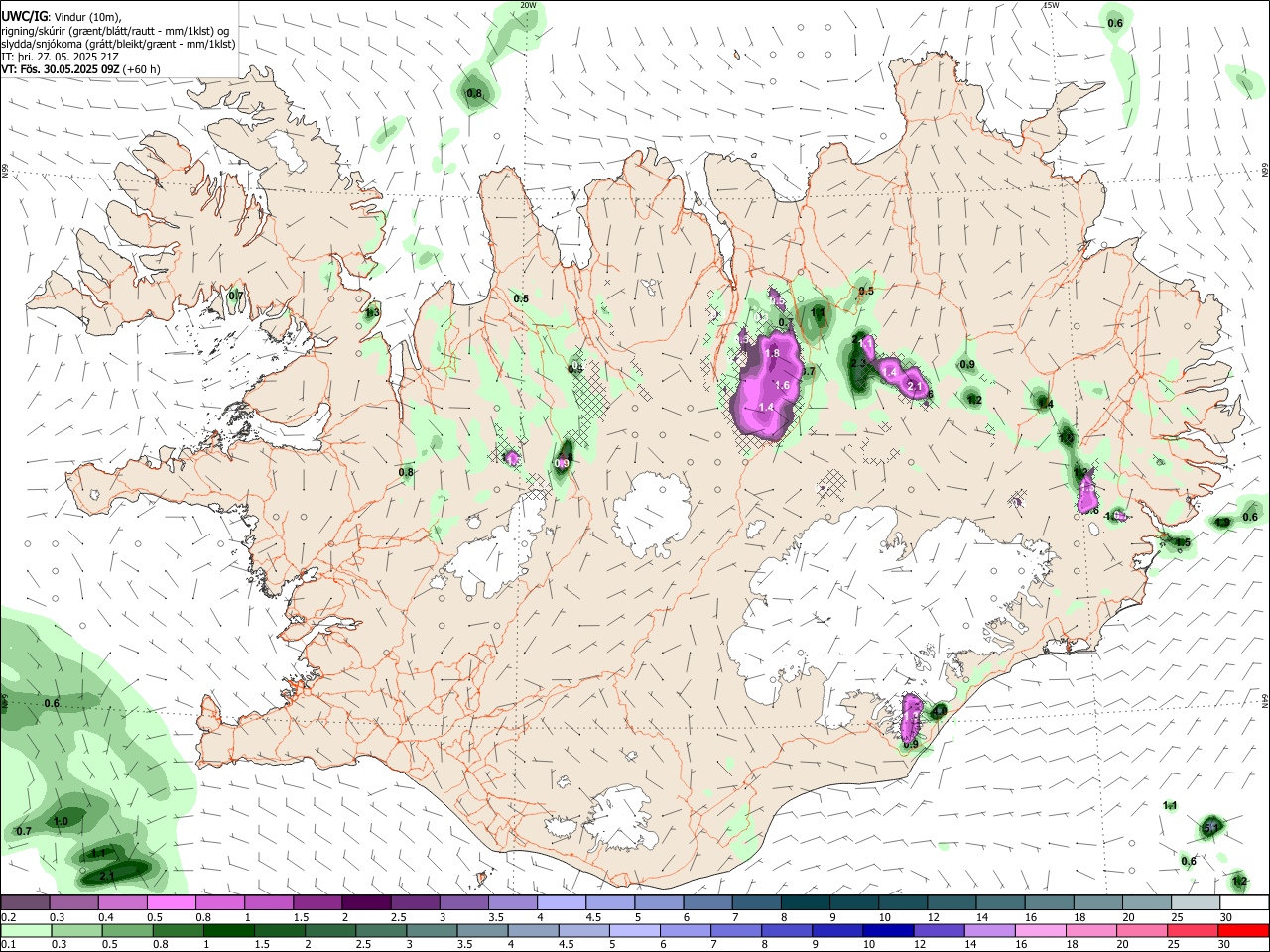Click the palest green 0.1 swatch in lower scale
This screenshot has width=1270, height=952.
[26, 930]
